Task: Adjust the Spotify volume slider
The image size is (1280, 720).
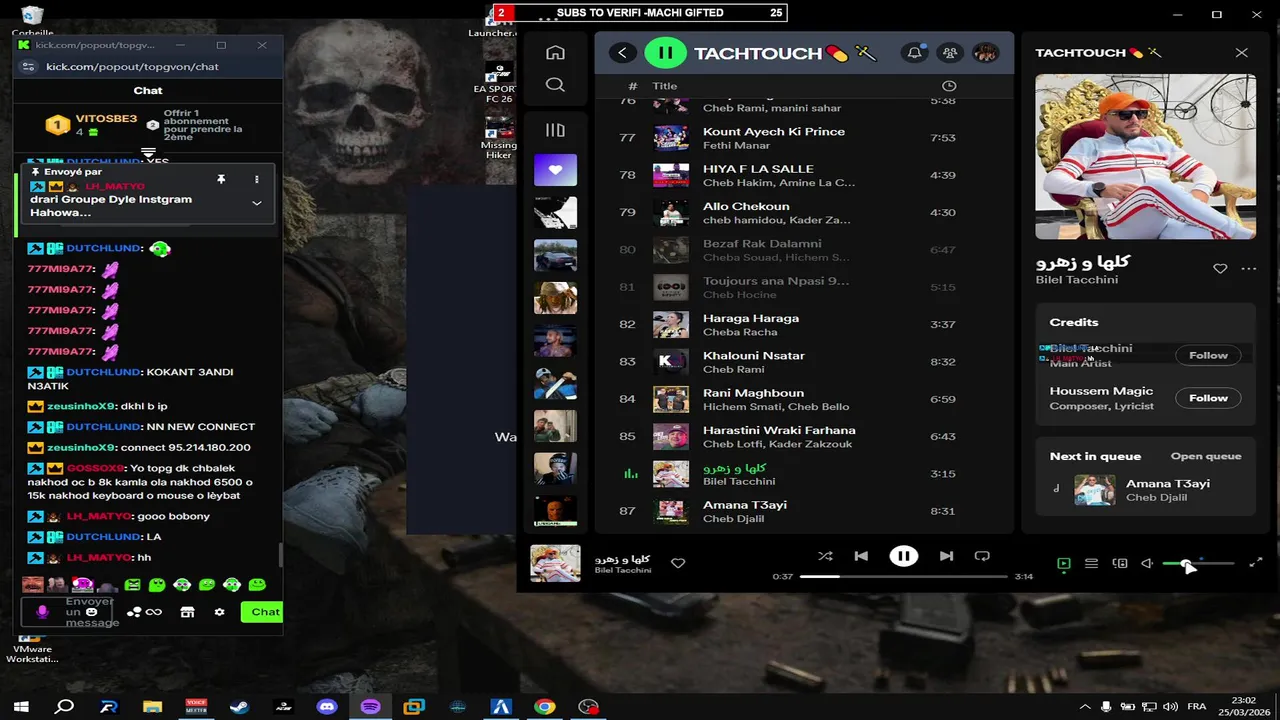Action: tap(1198, 564)
